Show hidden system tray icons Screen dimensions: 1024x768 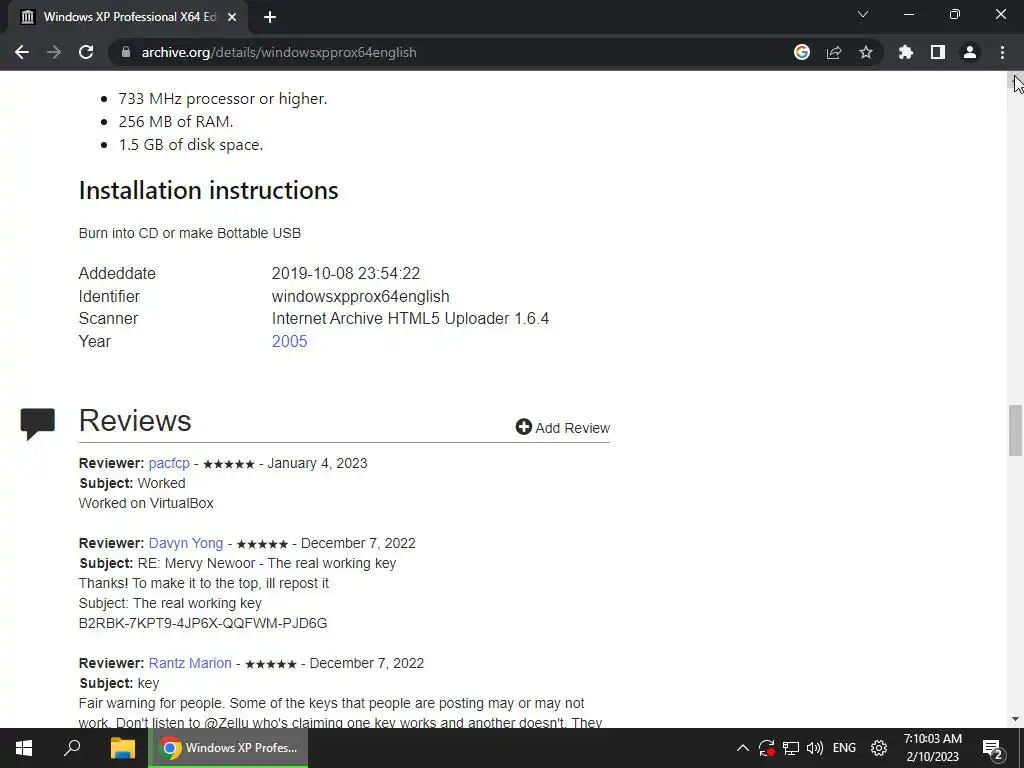tap(743, 748)
